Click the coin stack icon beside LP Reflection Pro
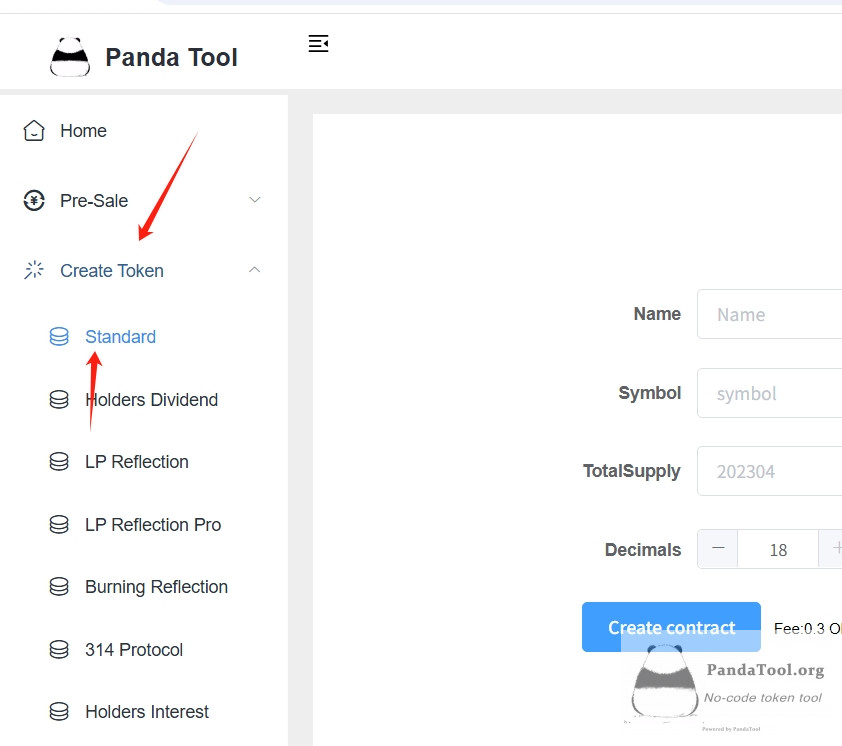This screenshot has height=746, width=842. [59, 525]
